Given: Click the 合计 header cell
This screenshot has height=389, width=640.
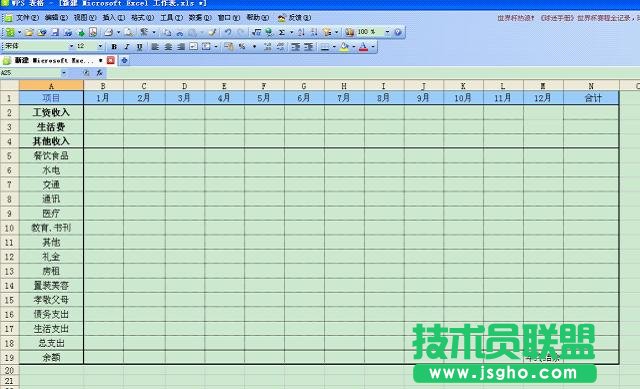Looking at the screenshot, I should pos(591,98).
